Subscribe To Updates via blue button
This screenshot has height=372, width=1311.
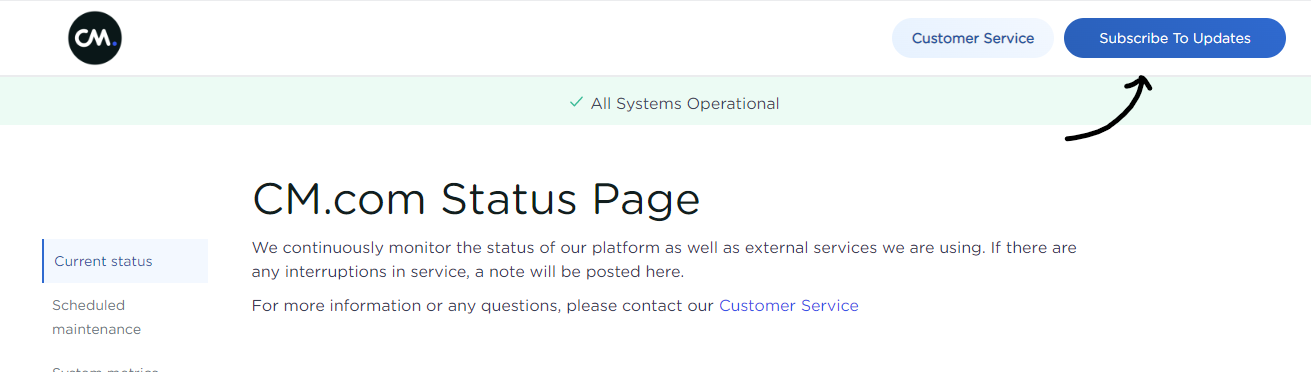click(1175, 38)
